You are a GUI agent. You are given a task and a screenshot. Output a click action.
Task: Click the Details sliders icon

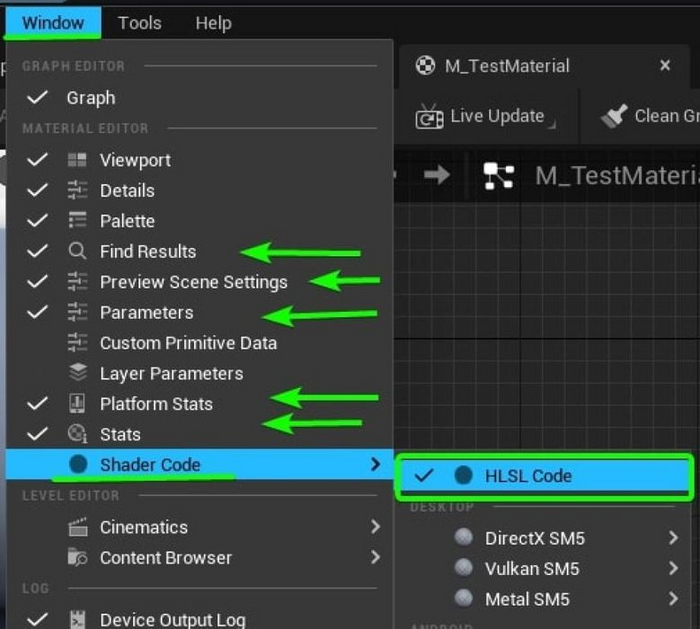pyautogui.click(x=77, y=190)
